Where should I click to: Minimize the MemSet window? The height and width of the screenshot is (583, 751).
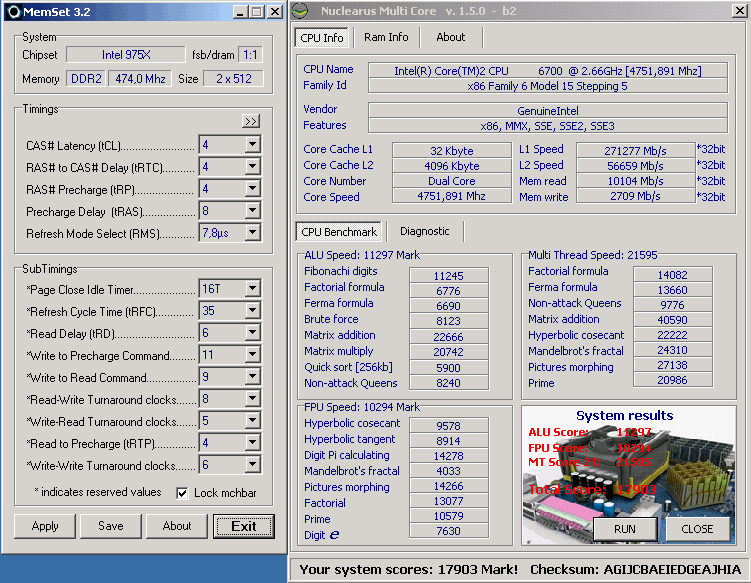tap(240, 12)
